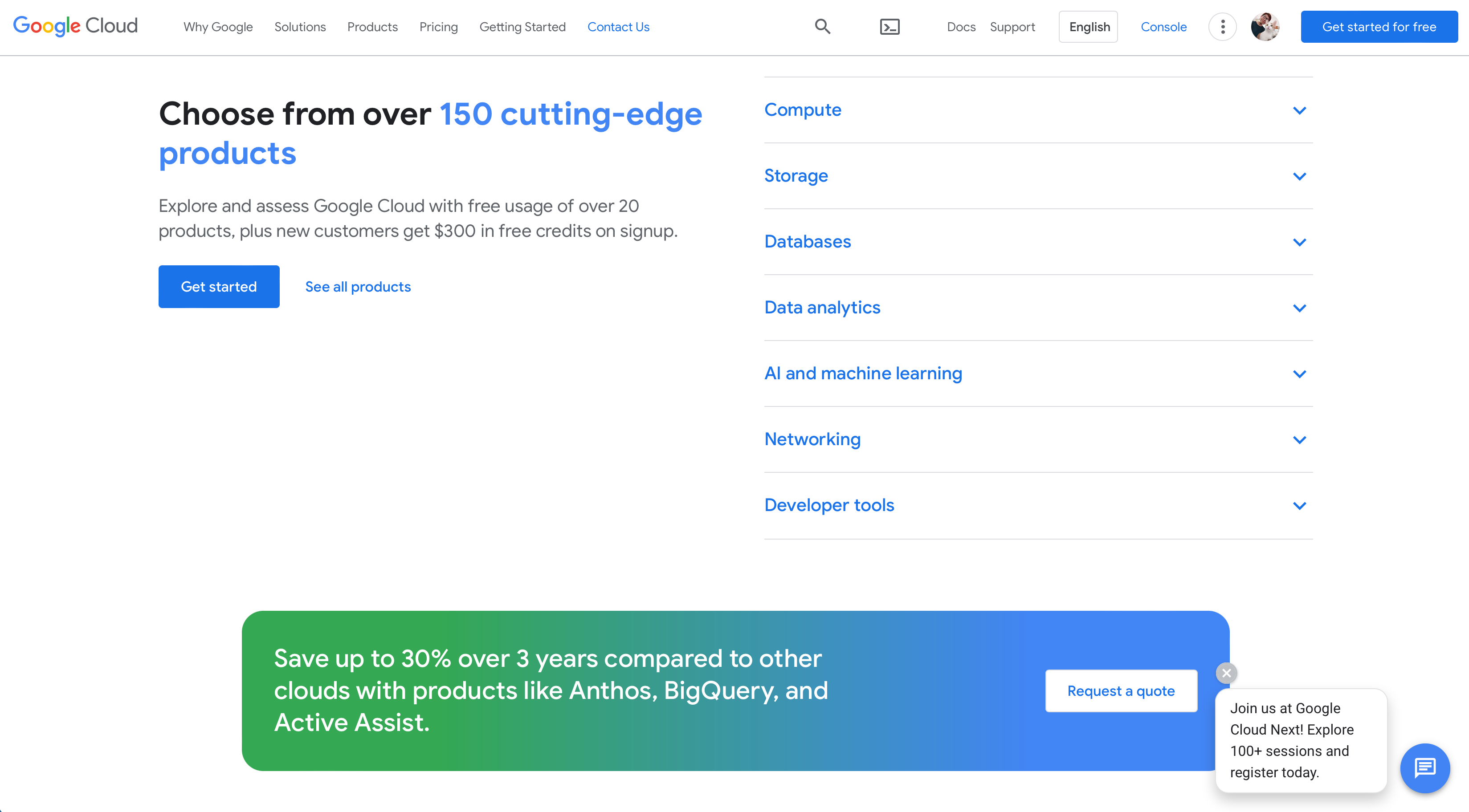Image resolution: width=1469 pixels, height=812 pixels.
Task: Click the Request a quote button
Action: [1121, 690]
